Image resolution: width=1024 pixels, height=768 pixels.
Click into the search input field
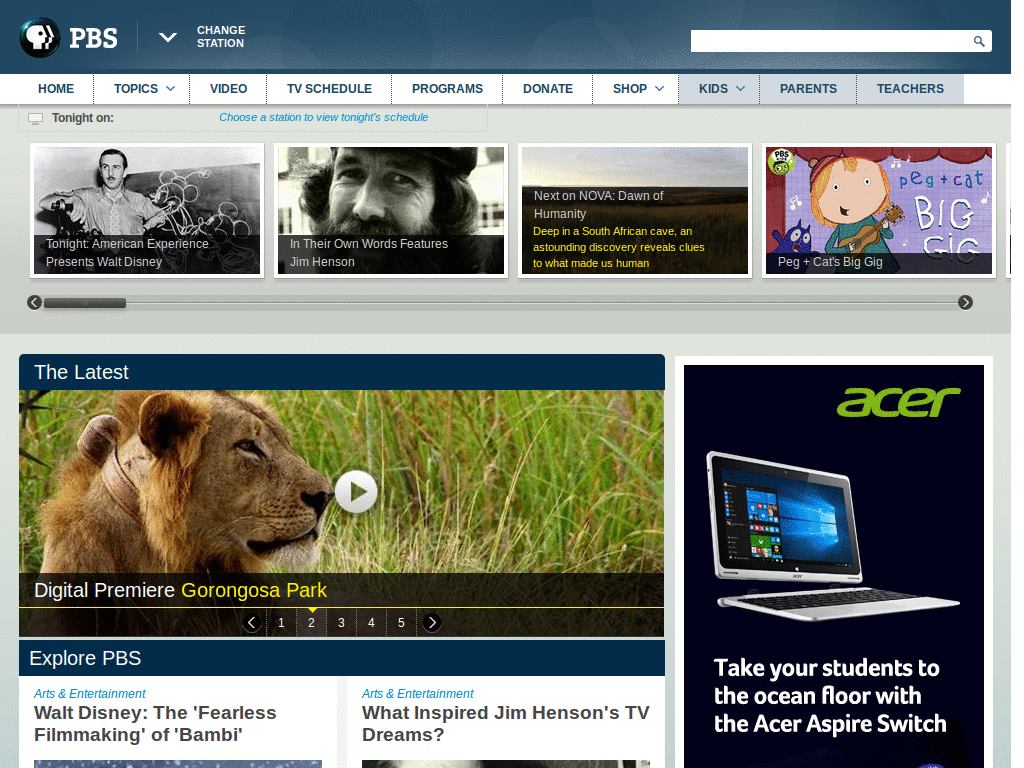(x=829, y=41)
